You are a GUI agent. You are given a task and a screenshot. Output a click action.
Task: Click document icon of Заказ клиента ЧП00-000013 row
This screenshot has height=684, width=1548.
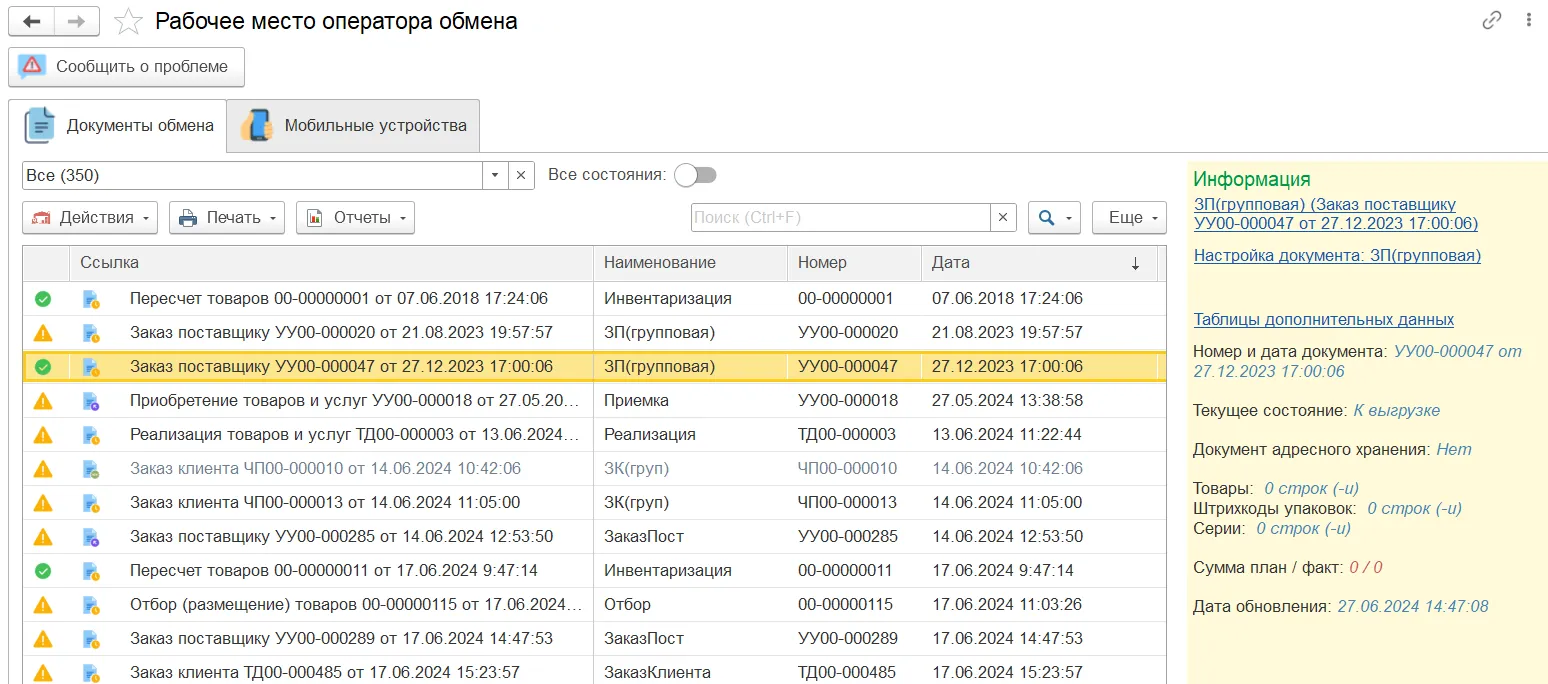click(91, 503)
